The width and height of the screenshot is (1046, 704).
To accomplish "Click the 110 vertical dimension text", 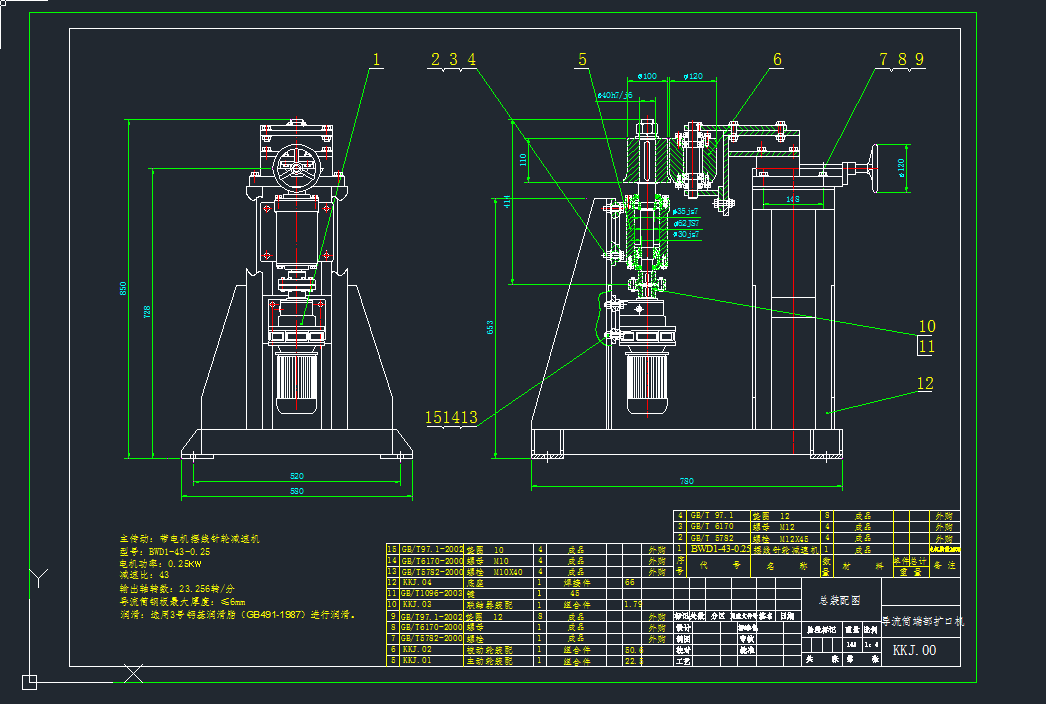I will pos(523,159).
